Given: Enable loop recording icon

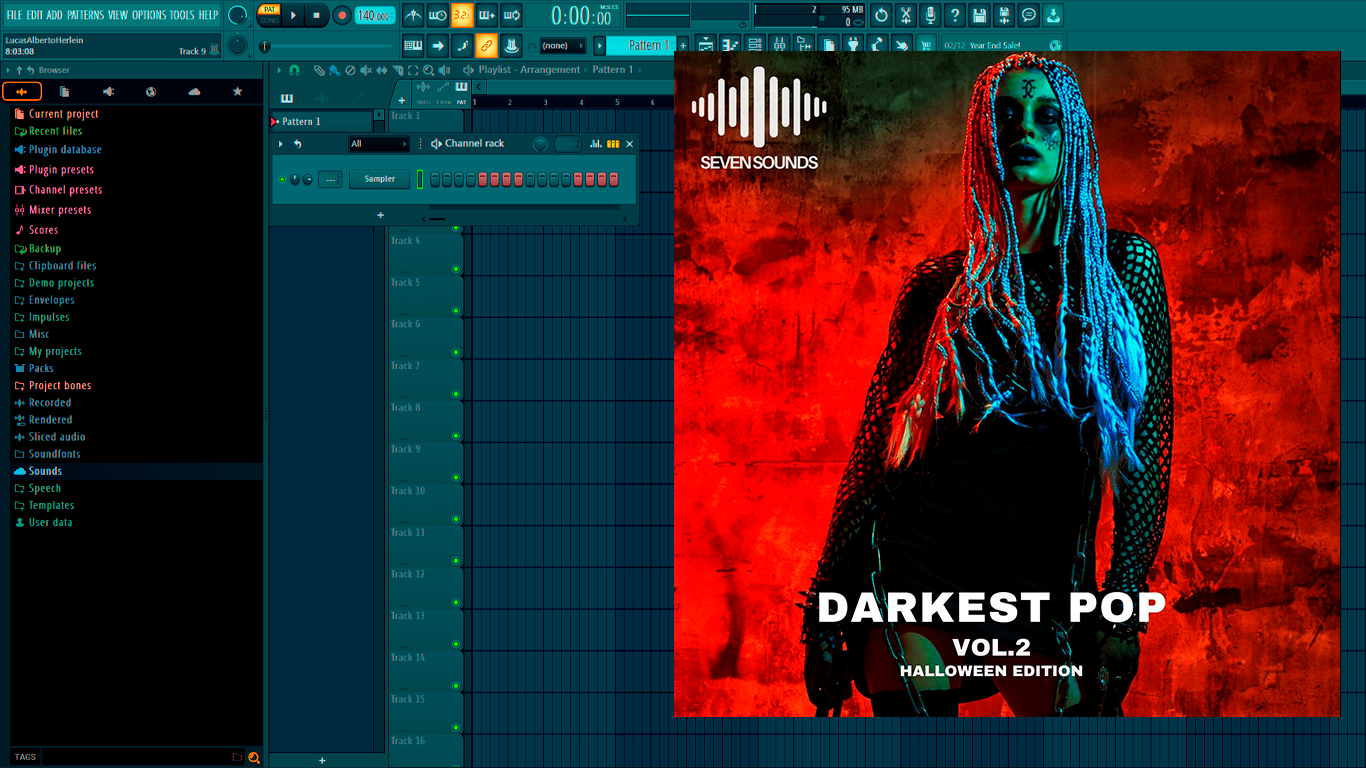Looking at the screenshot, I should (511, 16).
